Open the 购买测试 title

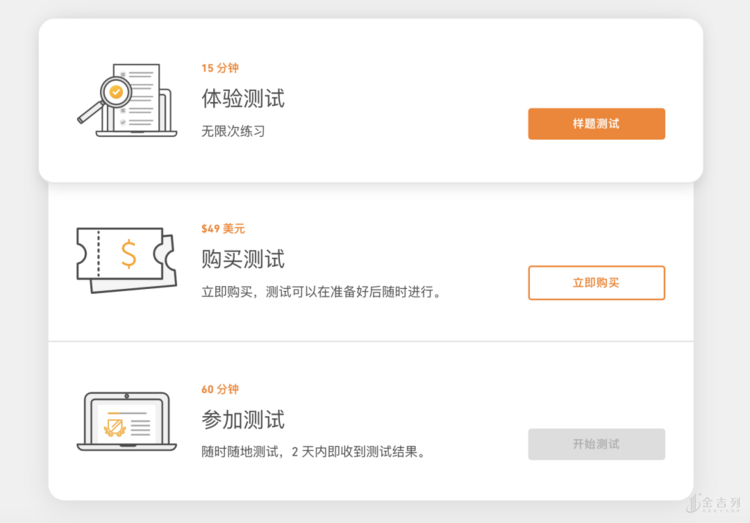(x=243, y=259)
